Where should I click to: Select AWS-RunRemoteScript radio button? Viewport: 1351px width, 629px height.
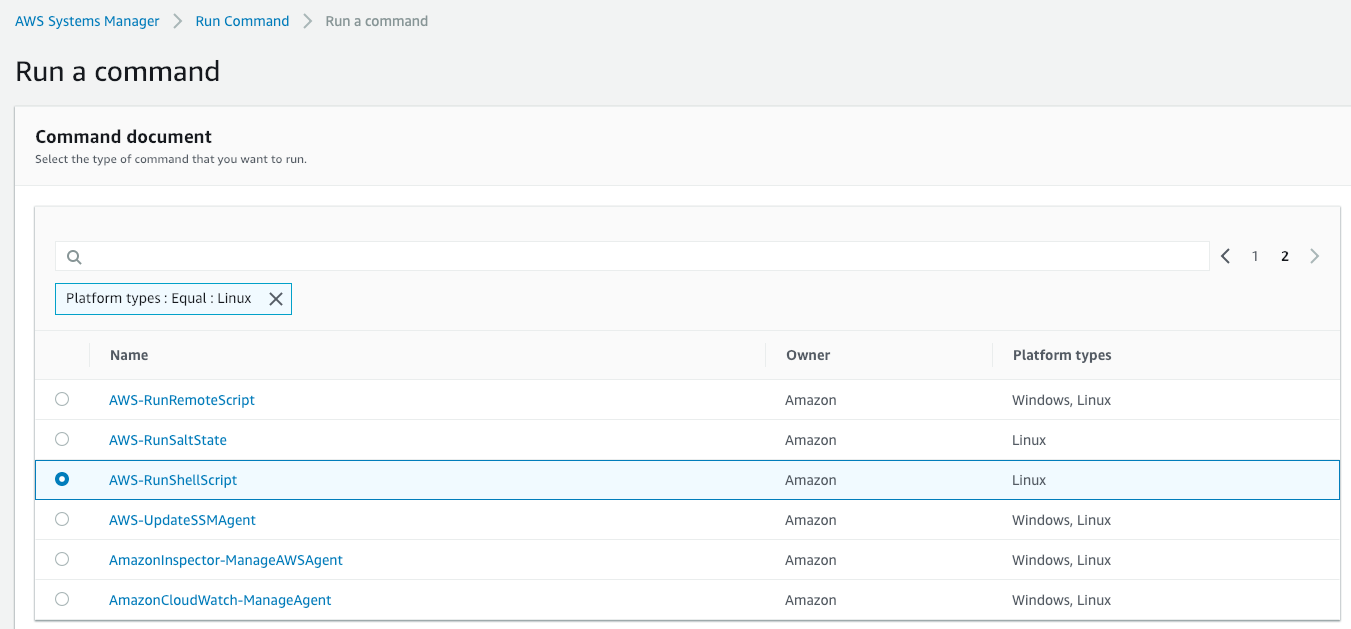click(62, 399)
